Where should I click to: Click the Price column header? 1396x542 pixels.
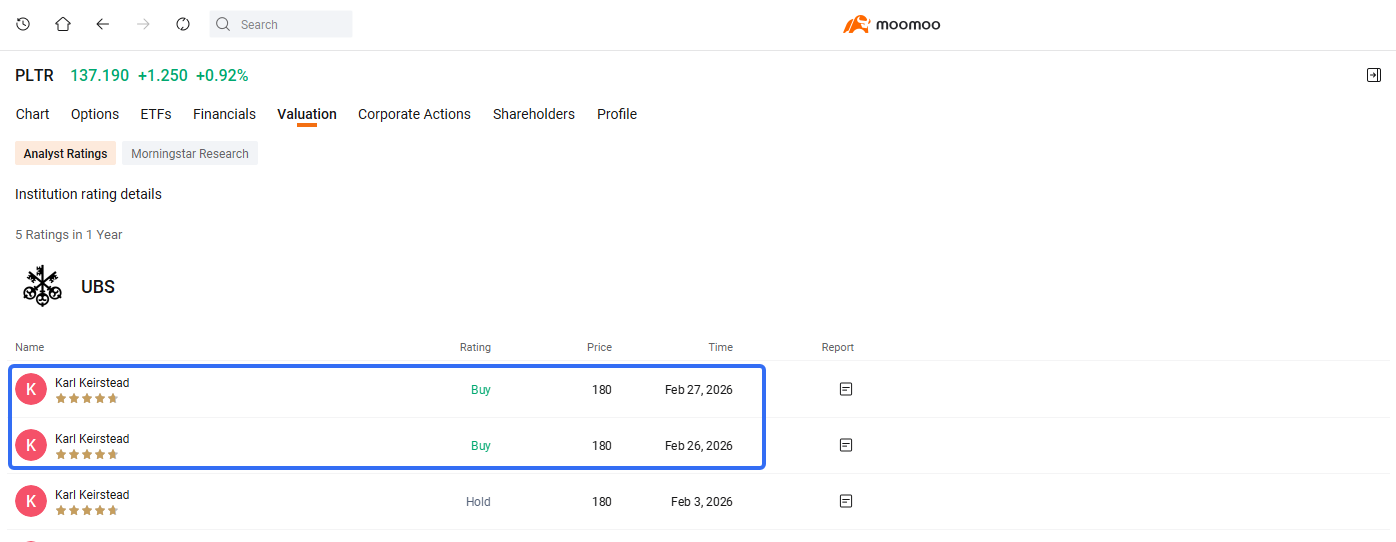click(x=599, y=347)
